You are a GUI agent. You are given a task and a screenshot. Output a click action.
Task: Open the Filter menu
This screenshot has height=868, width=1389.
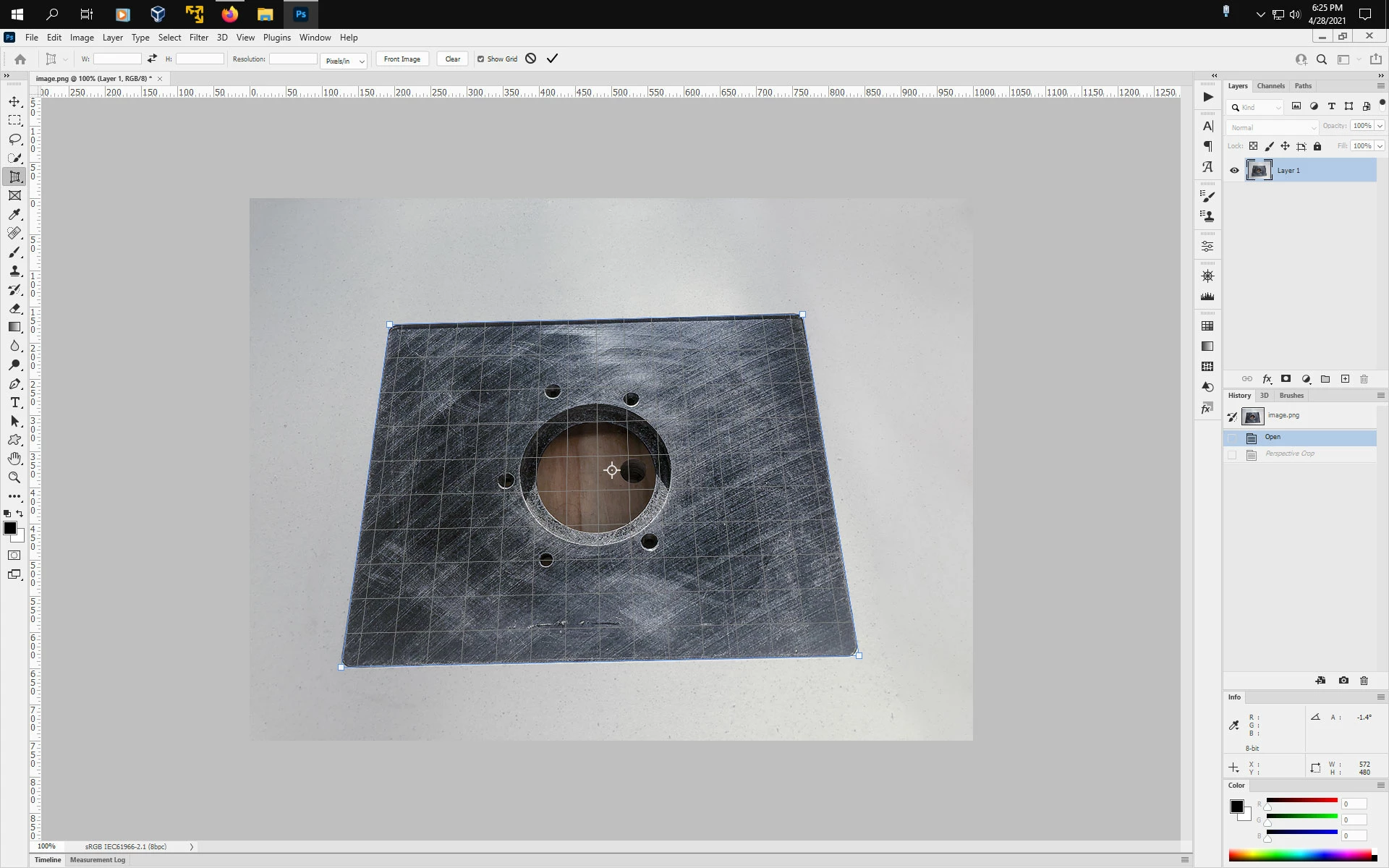tap(198, 38)
